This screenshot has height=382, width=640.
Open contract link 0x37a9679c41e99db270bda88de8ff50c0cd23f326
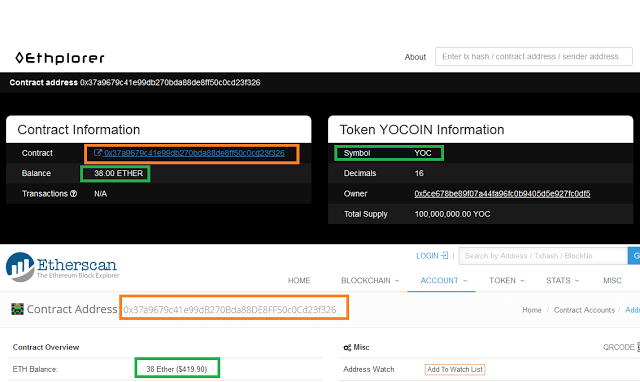point(194,153)
